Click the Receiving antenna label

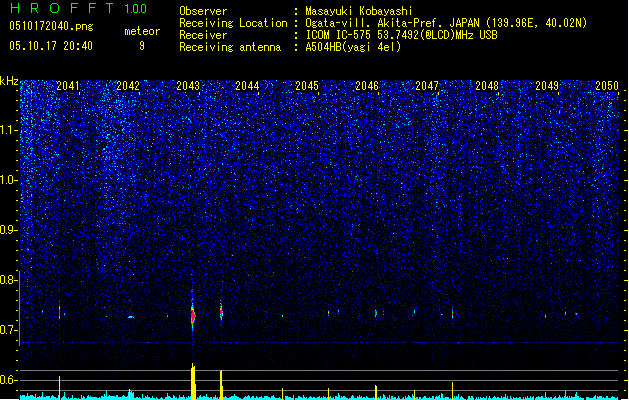pos(230,47)
